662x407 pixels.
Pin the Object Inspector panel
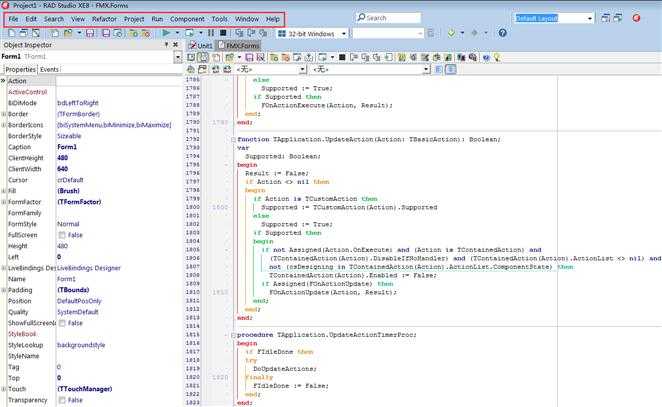166,44
